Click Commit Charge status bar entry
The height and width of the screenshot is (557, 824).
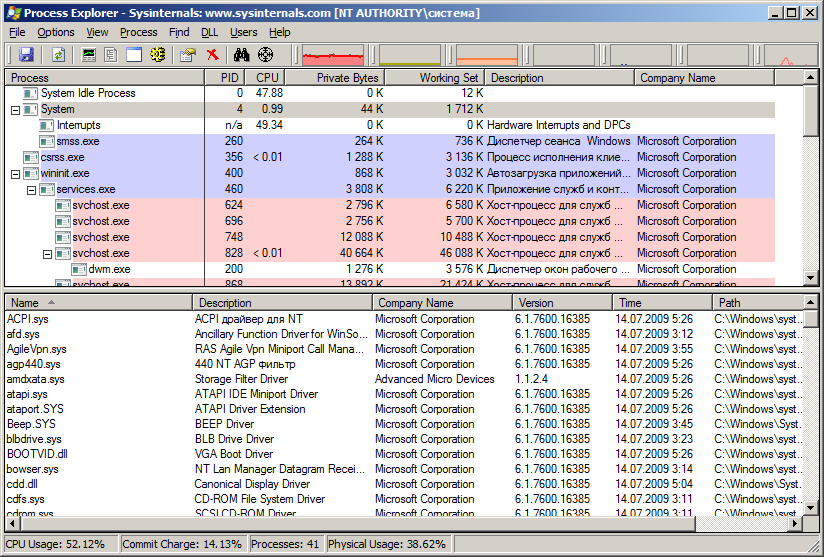[x=184, y=544]
